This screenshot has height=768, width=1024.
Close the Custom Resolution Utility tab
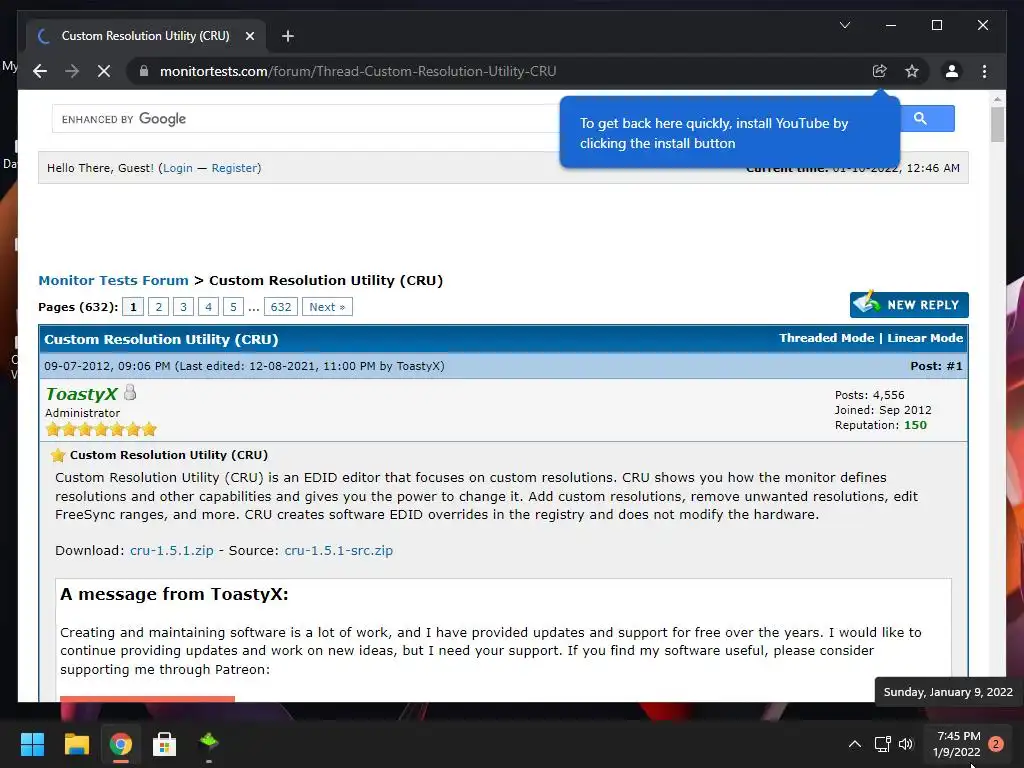tap(249, 36)
